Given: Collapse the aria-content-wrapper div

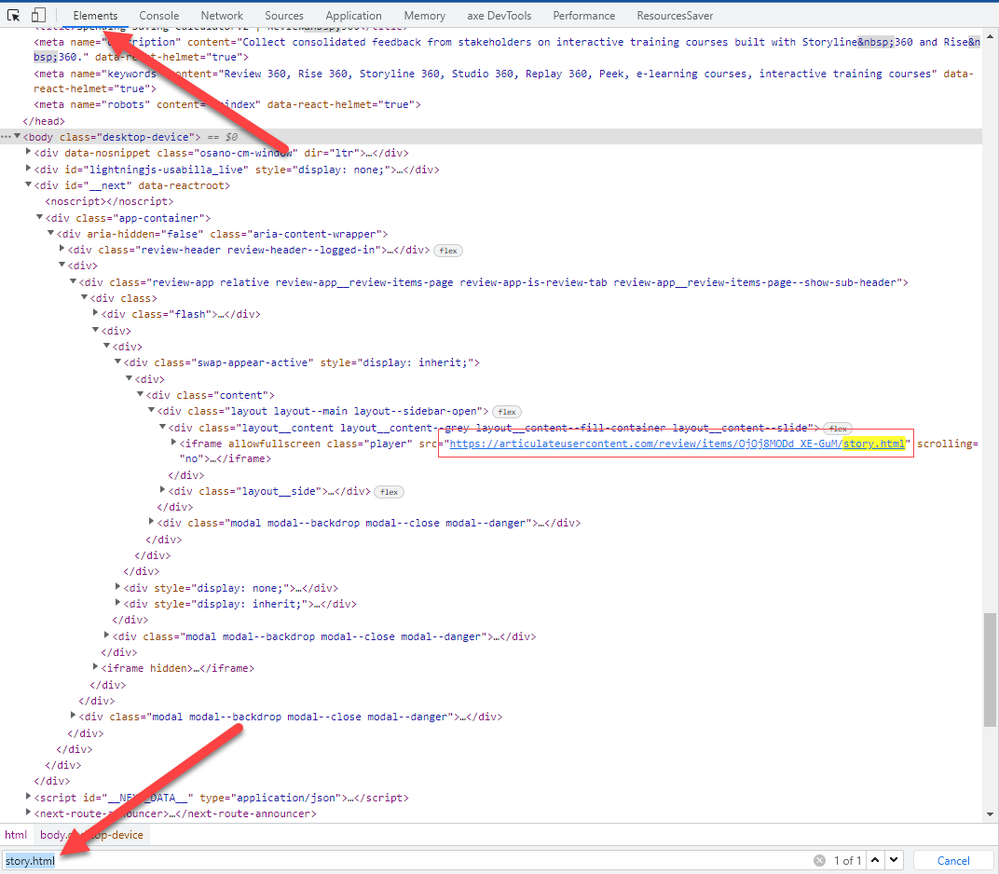Looking at the screenshot, I should pyautogui.click(x=51, y=233).
